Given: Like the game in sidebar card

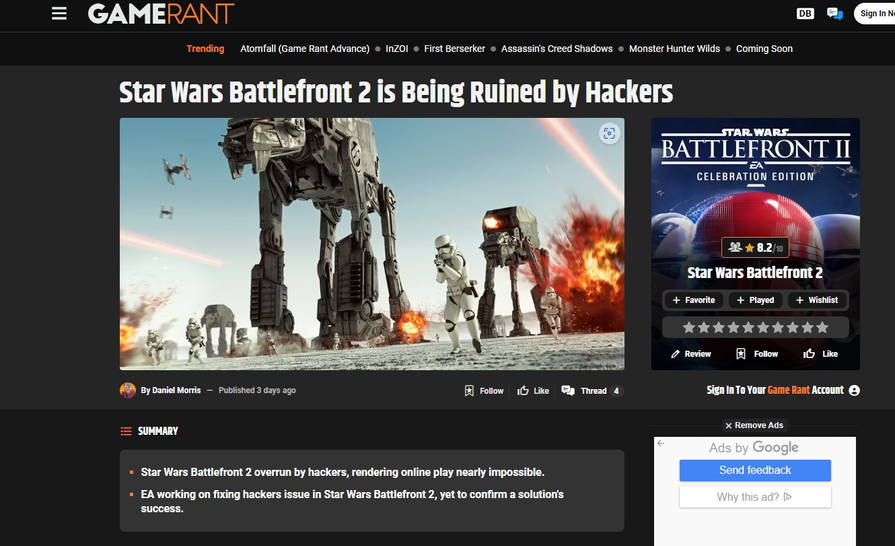Looking at the screenshot, I should (x=820, y=354).
